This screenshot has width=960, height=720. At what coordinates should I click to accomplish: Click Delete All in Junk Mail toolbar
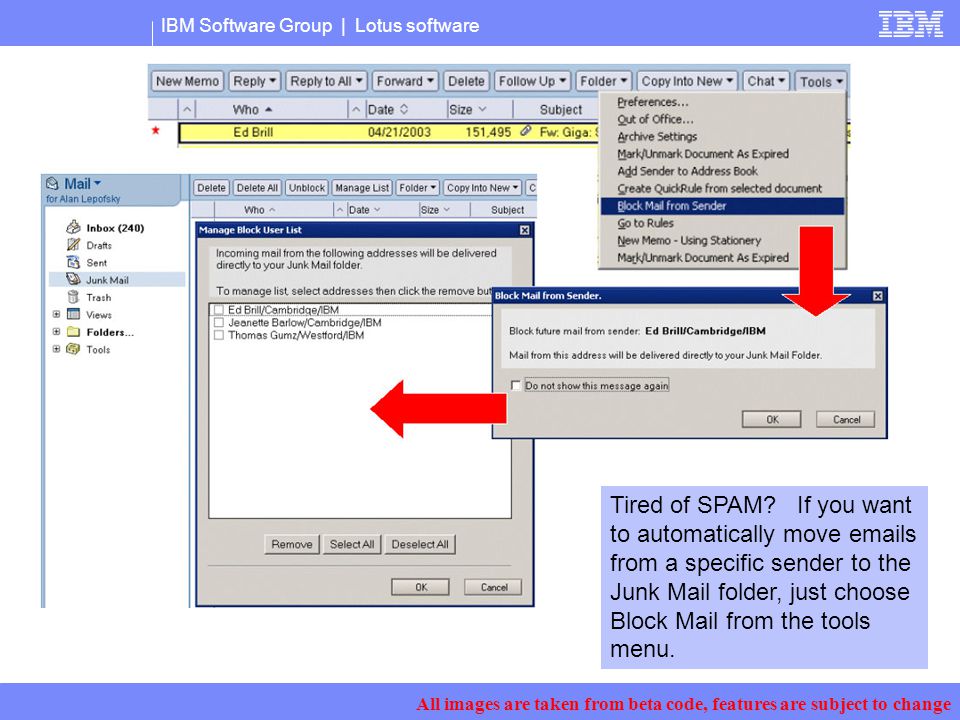point(257,188)
